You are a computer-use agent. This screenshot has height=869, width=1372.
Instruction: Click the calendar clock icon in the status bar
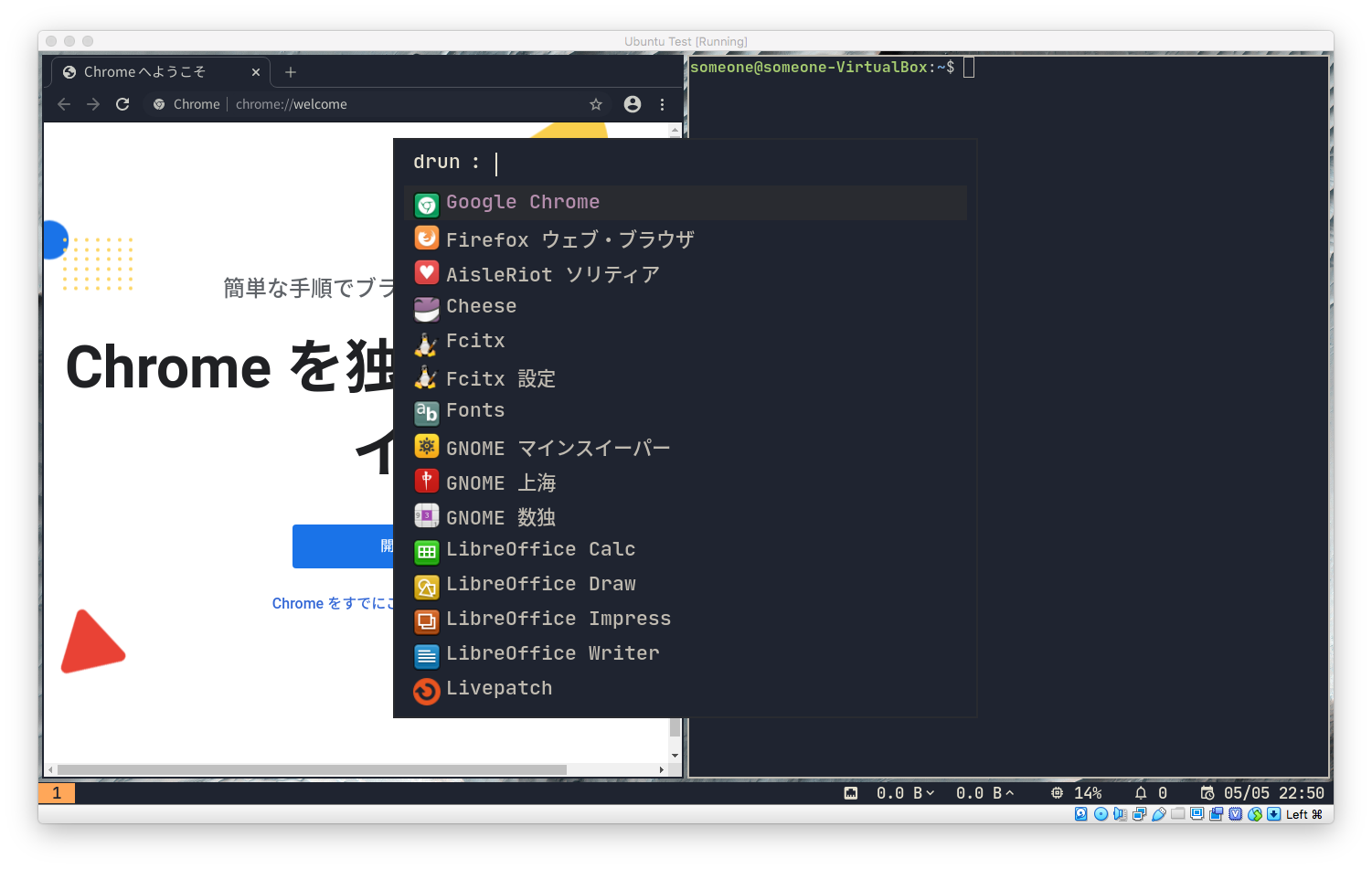1207,793
